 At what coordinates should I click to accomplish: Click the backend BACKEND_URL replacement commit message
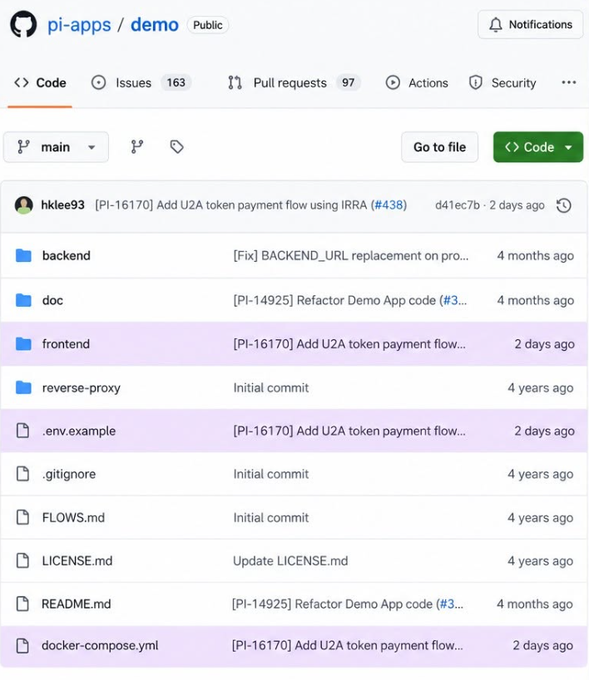(x=351, y=255)
